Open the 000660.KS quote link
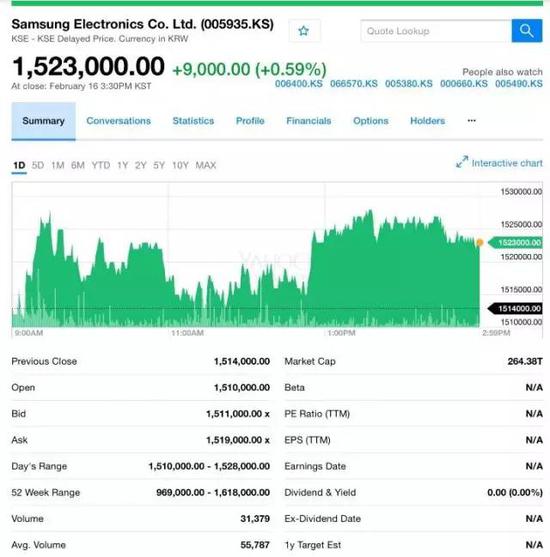The height and width of the screenshot is (557, 550). 464,84
